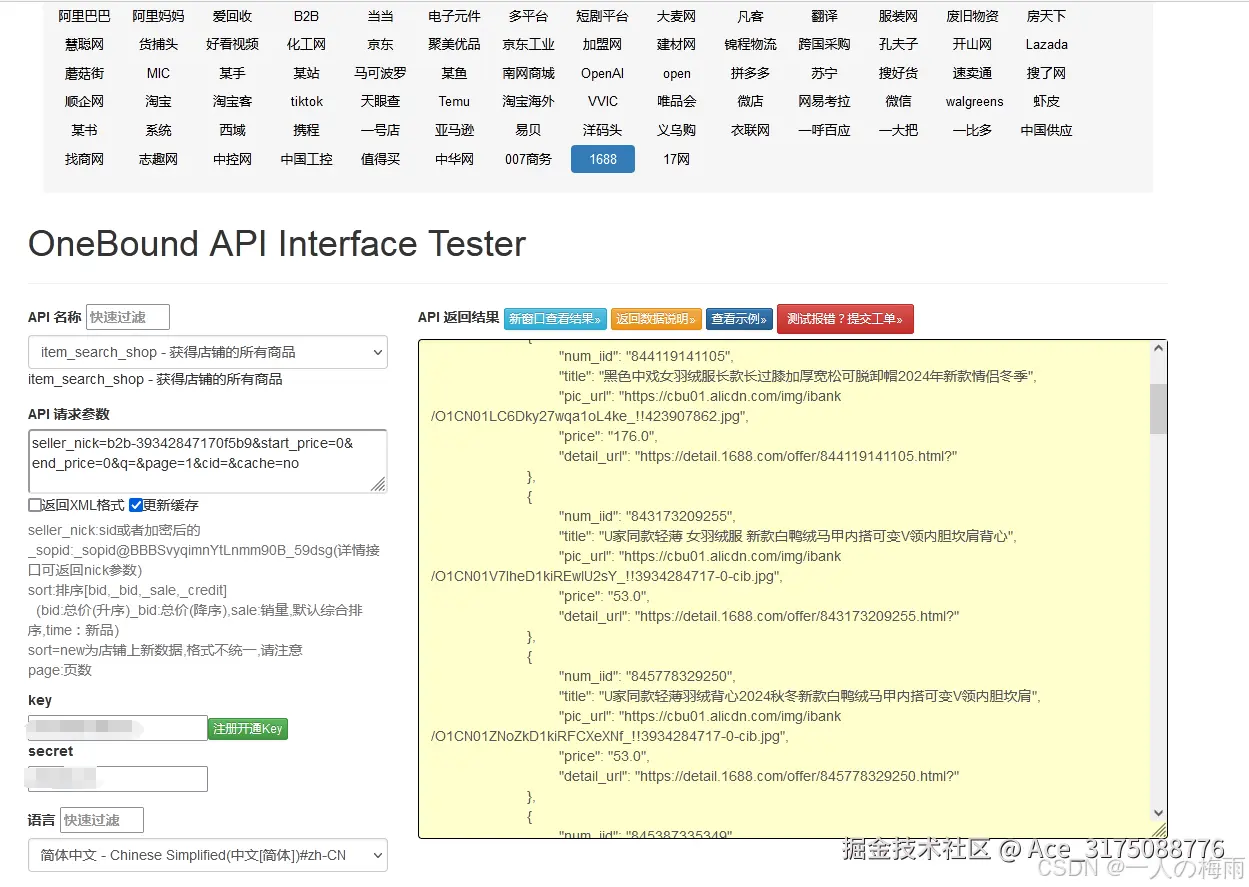Viewport: 1249px width, 887px height.
Task: Switch to the 易贝 platform tab
Action: coord(528,130)
